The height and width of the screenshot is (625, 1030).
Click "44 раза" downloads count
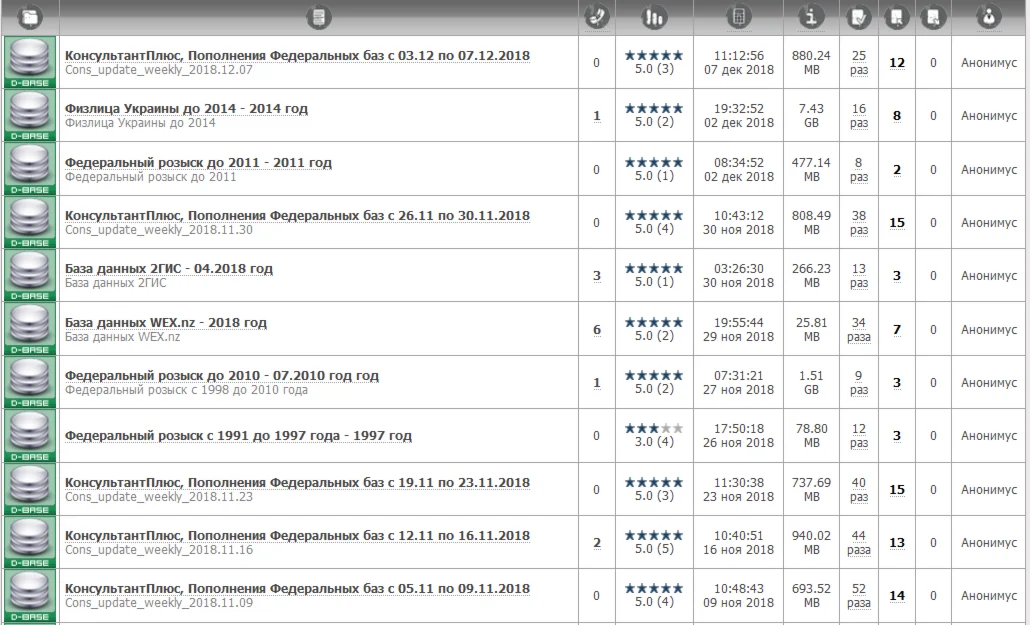point(859,543)
